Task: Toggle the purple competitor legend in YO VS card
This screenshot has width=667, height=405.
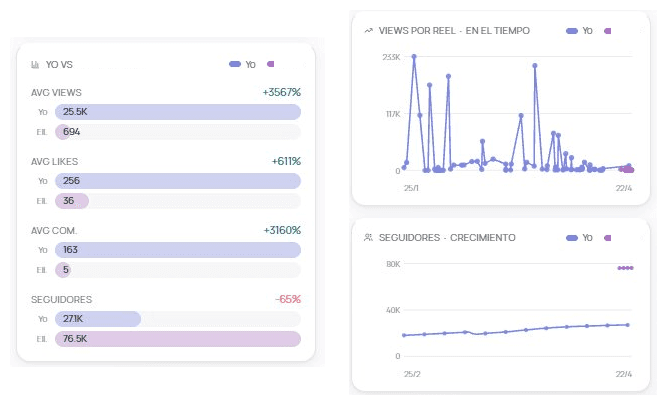Action: 271,64
